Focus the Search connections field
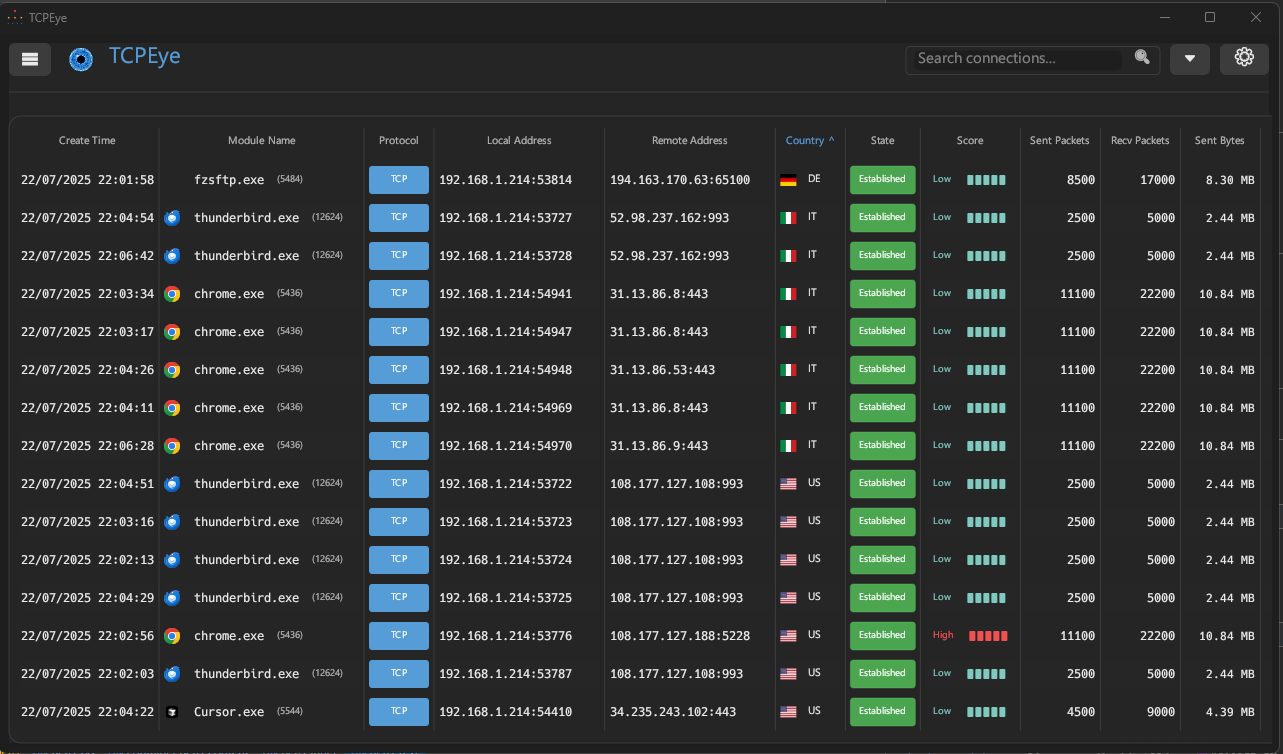 click(x=1018, y=59)
